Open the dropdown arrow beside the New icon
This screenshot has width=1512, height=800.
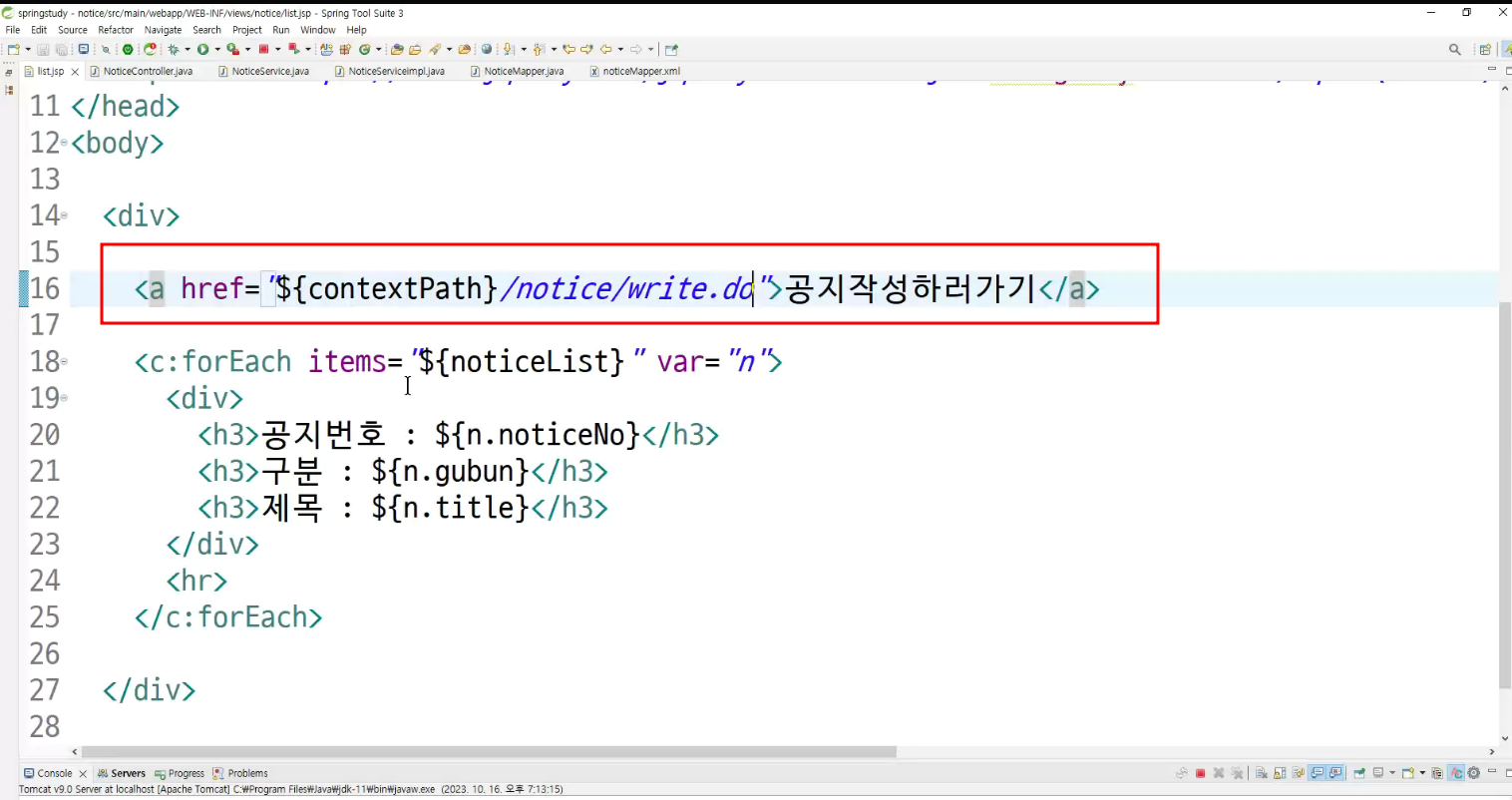[27, 49]
